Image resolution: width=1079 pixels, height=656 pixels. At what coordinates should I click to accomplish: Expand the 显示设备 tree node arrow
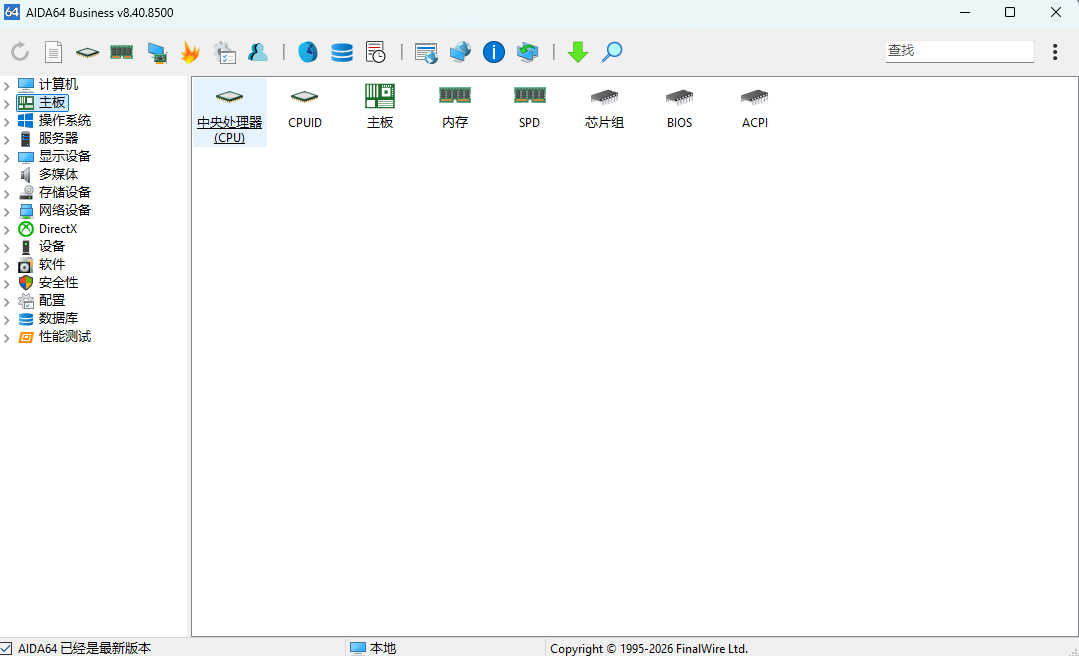7,158
